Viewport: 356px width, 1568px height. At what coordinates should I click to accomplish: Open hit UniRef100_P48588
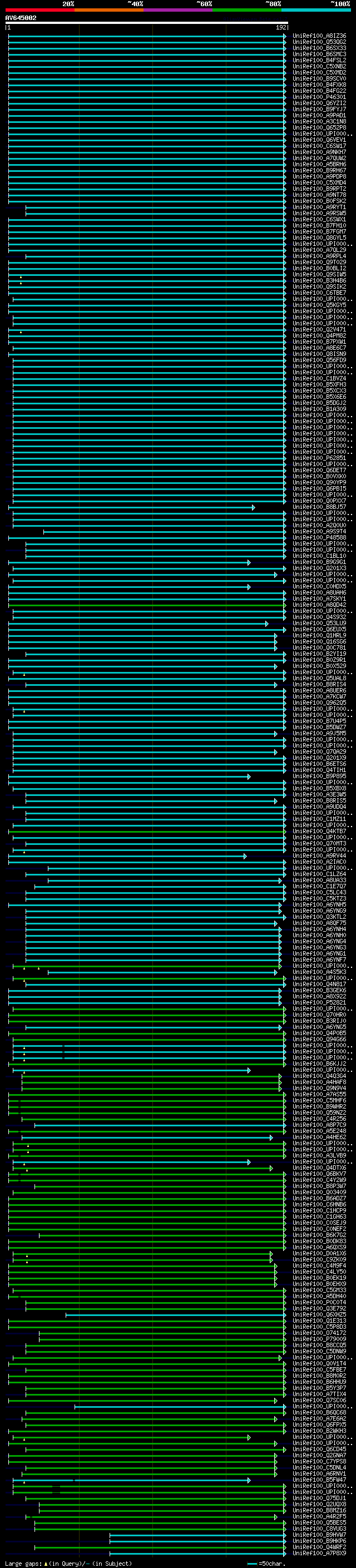point(319,537)
